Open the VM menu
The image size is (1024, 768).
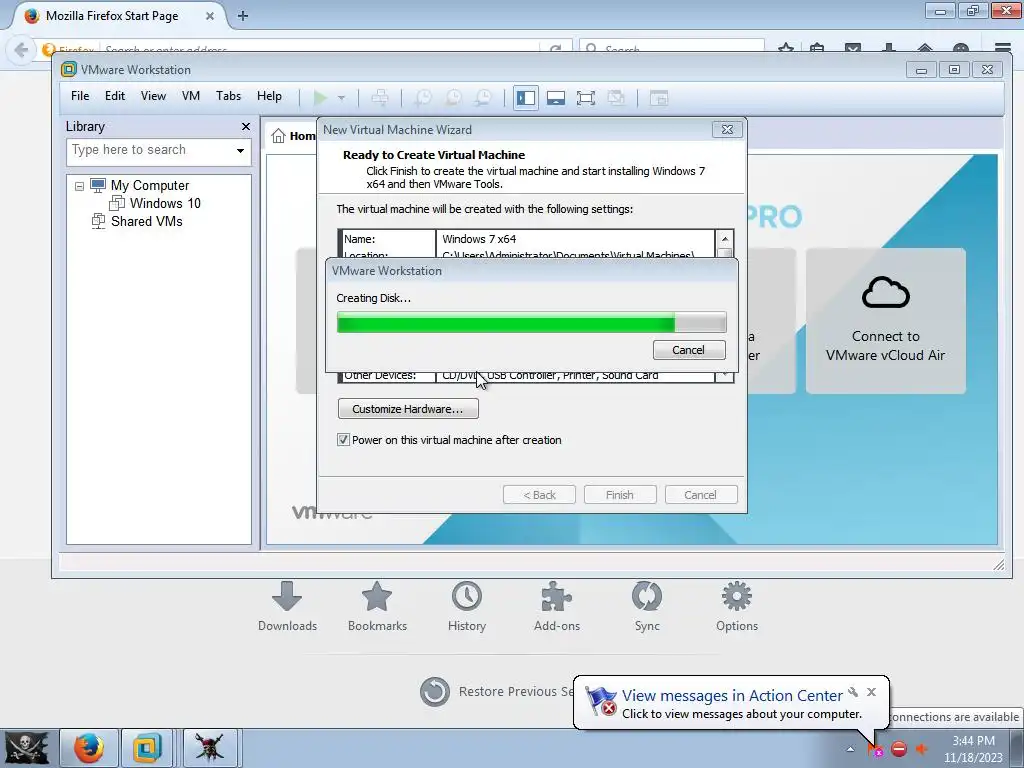tap(191, 96)
